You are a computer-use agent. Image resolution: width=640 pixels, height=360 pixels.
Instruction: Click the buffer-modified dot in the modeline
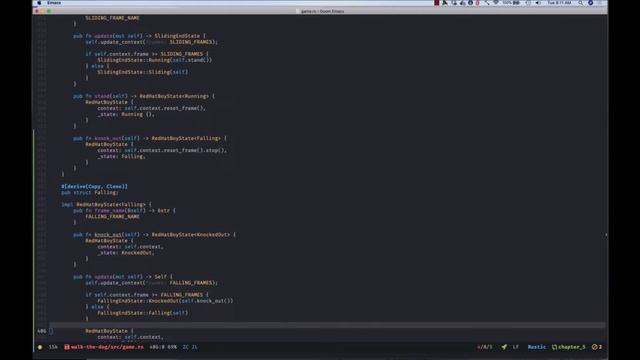pos(40,347)
